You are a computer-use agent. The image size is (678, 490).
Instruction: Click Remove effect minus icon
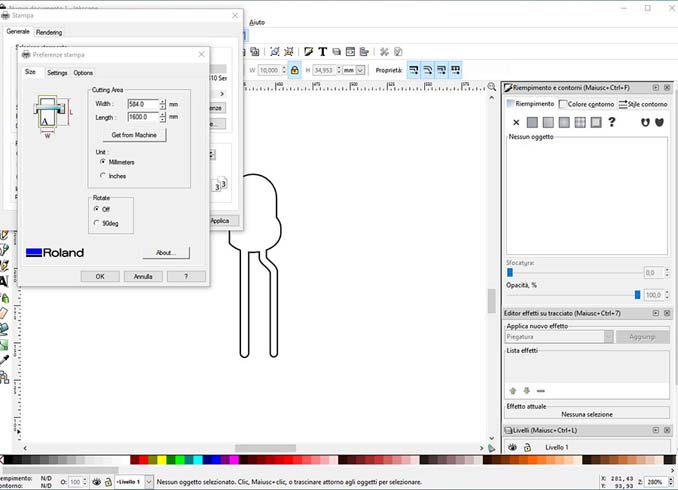click(x=540, y=391)
